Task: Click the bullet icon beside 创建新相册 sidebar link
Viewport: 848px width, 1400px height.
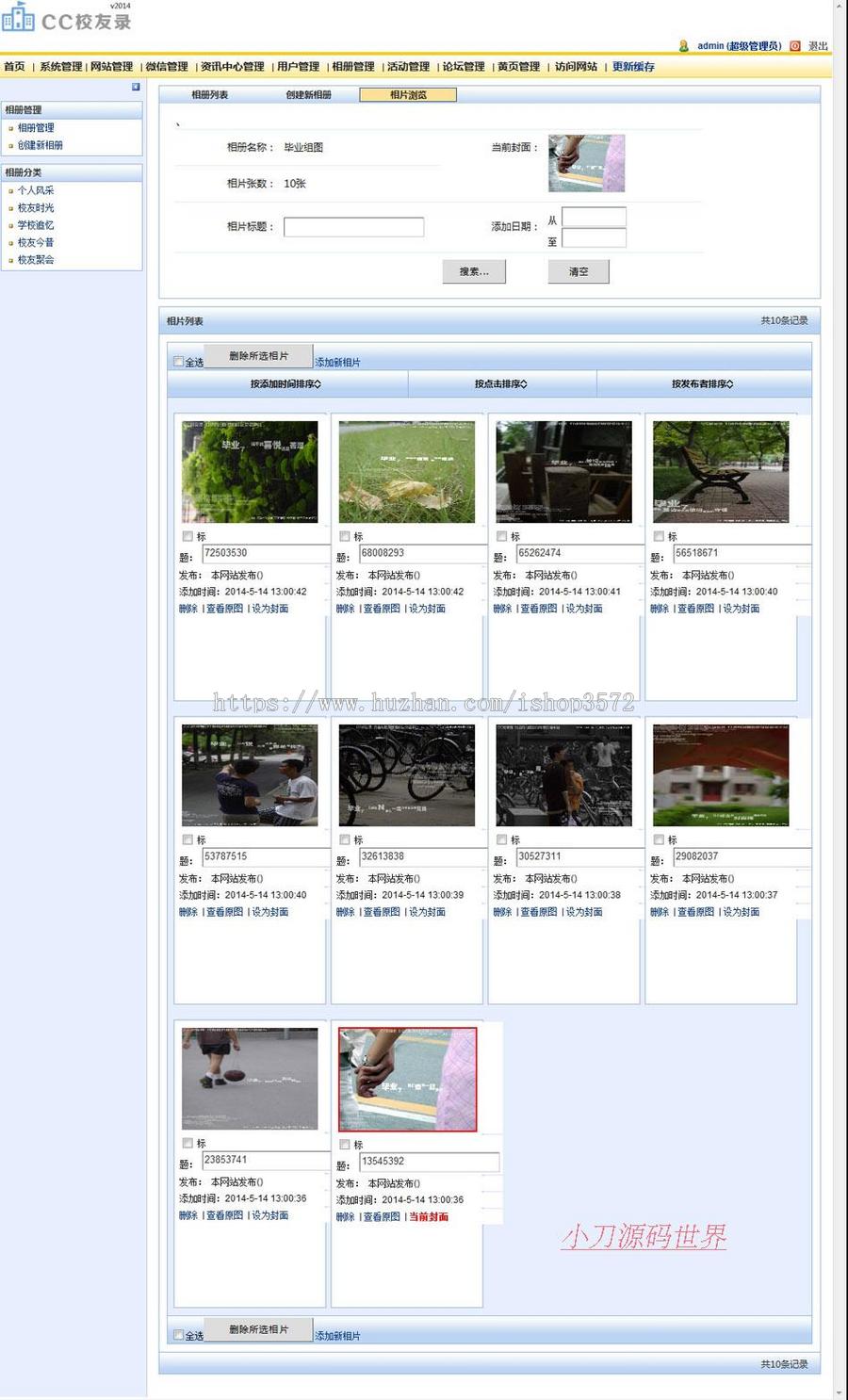Action: (10, 146)
